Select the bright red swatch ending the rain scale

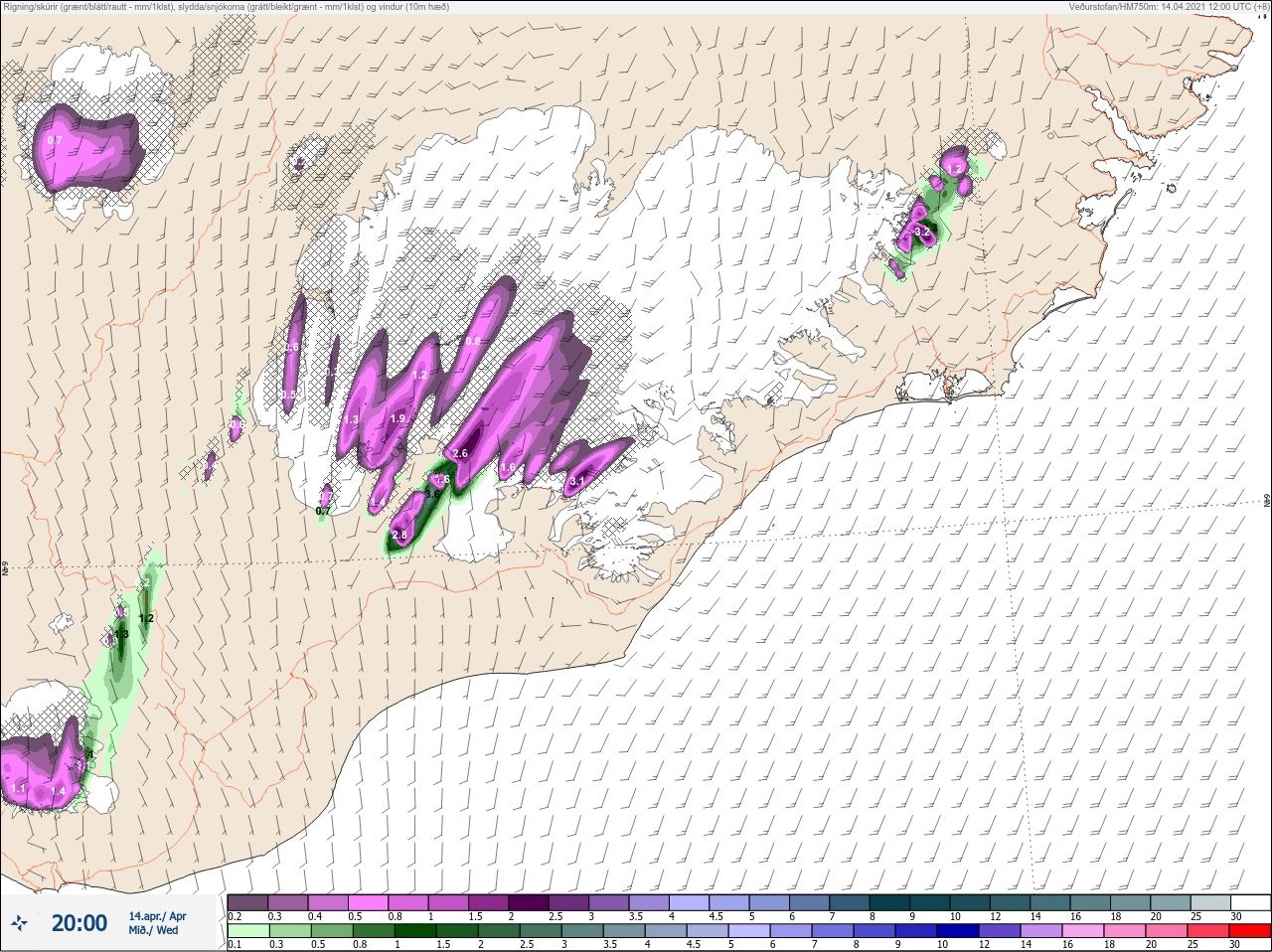point(1251,931)
